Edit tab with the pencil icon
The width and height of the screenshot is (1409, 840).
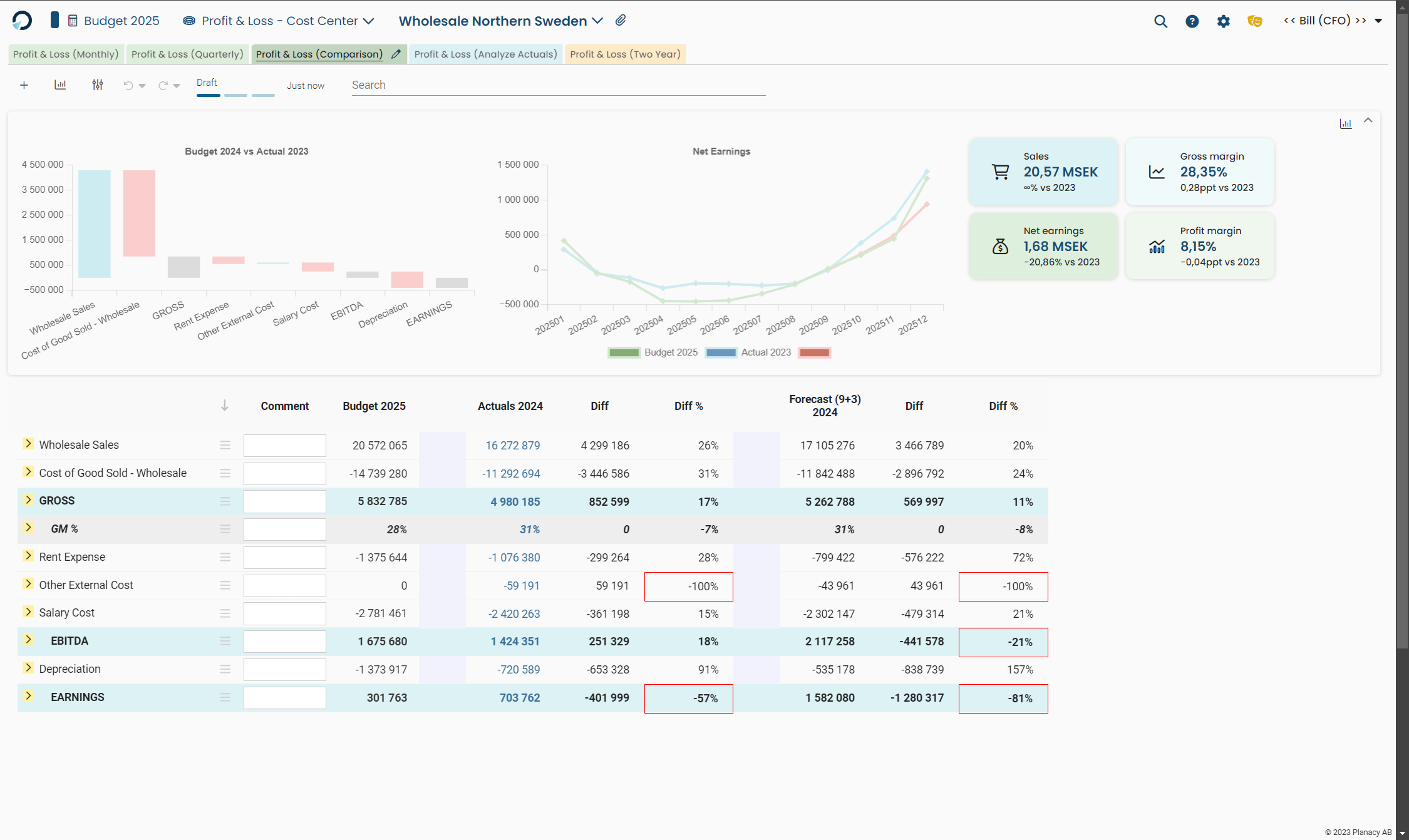coord(396,54)
